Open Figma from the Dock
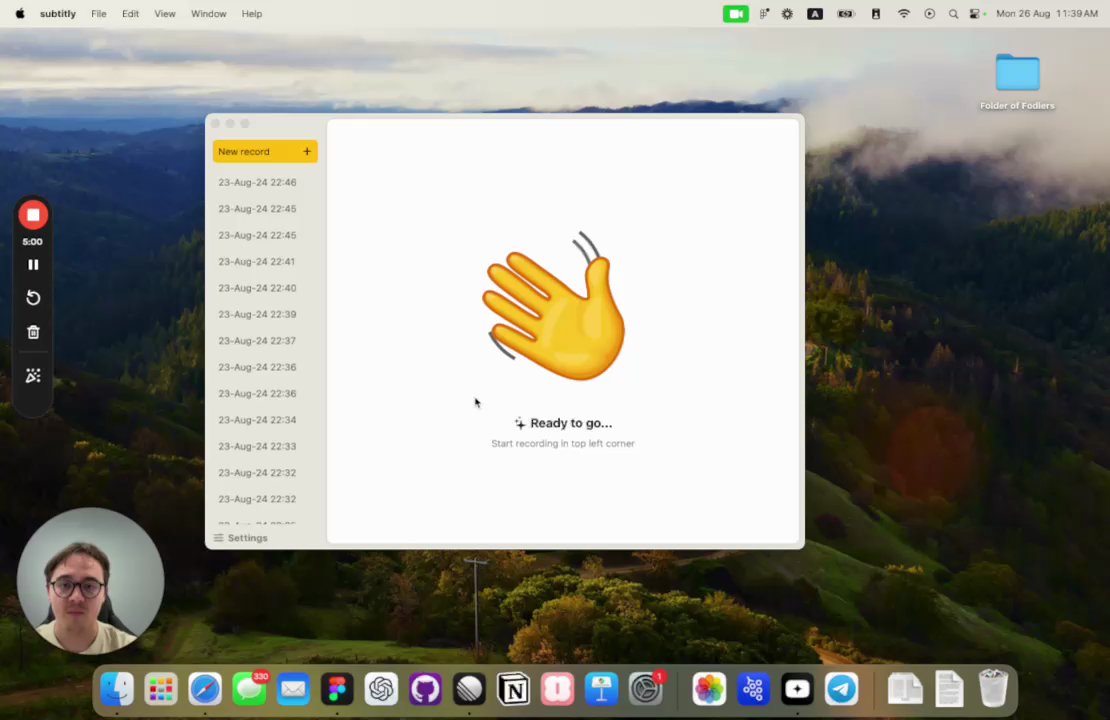 [x=337, y=689]
